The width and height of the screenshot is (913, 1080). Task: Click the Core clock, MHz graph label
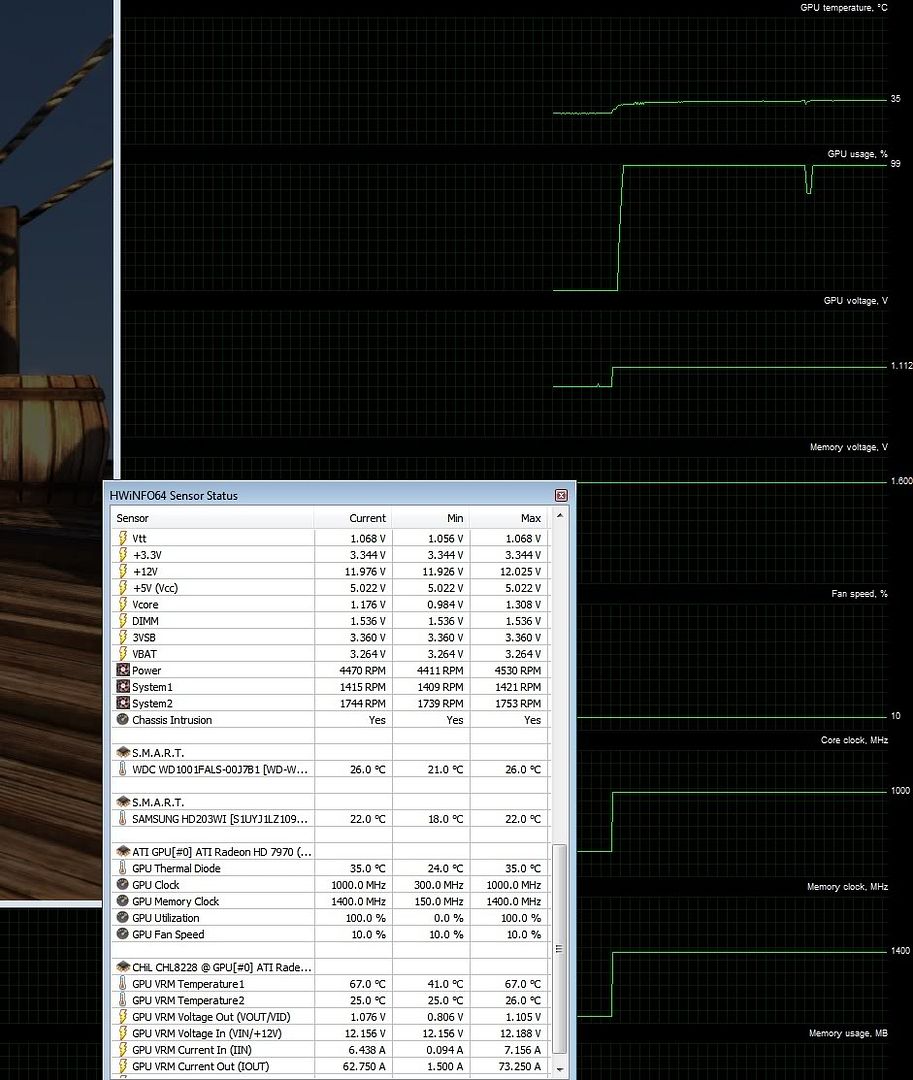tap(854, 740)
